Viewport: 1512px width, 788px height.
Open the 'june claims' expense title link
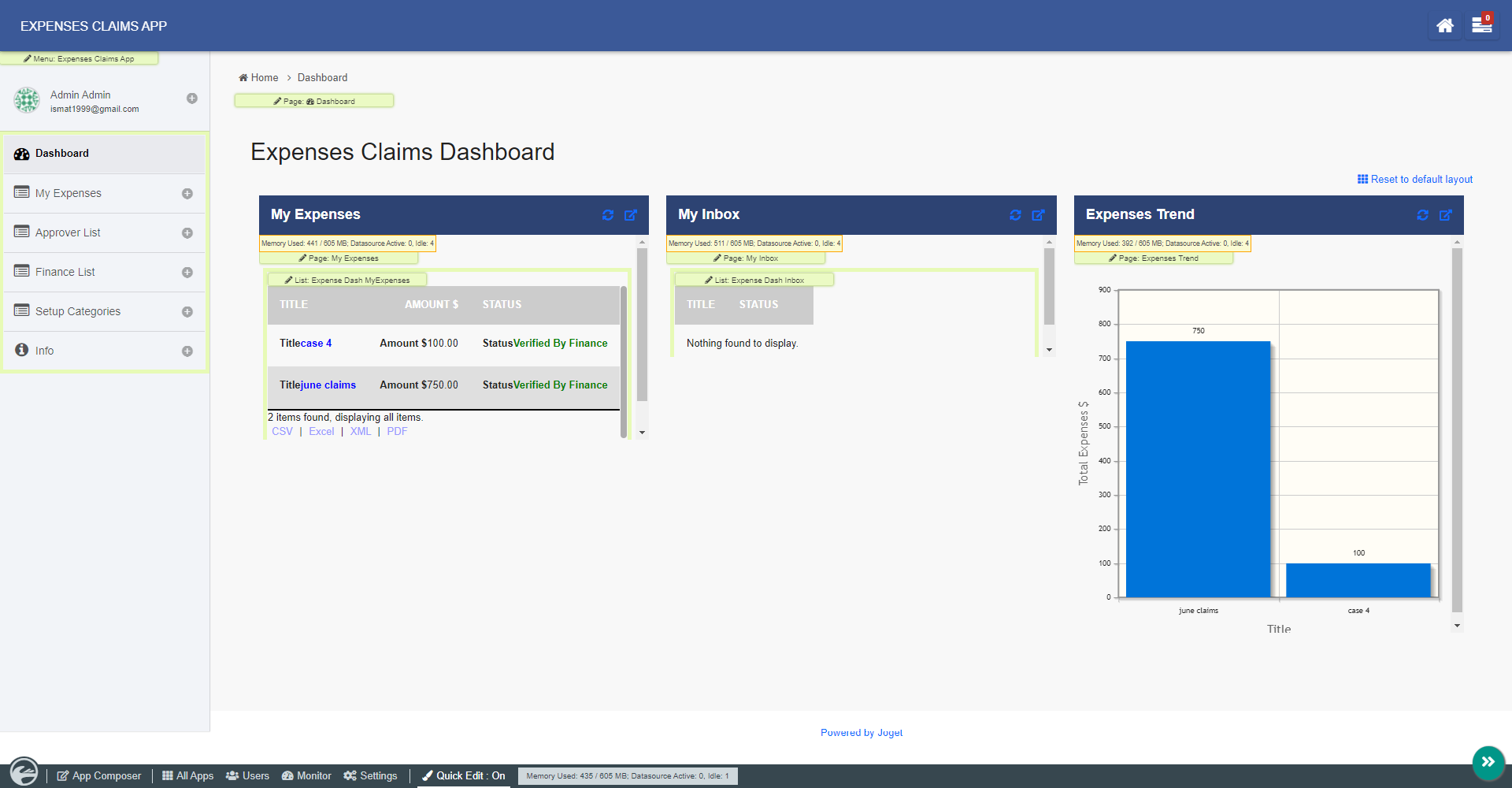328,385
